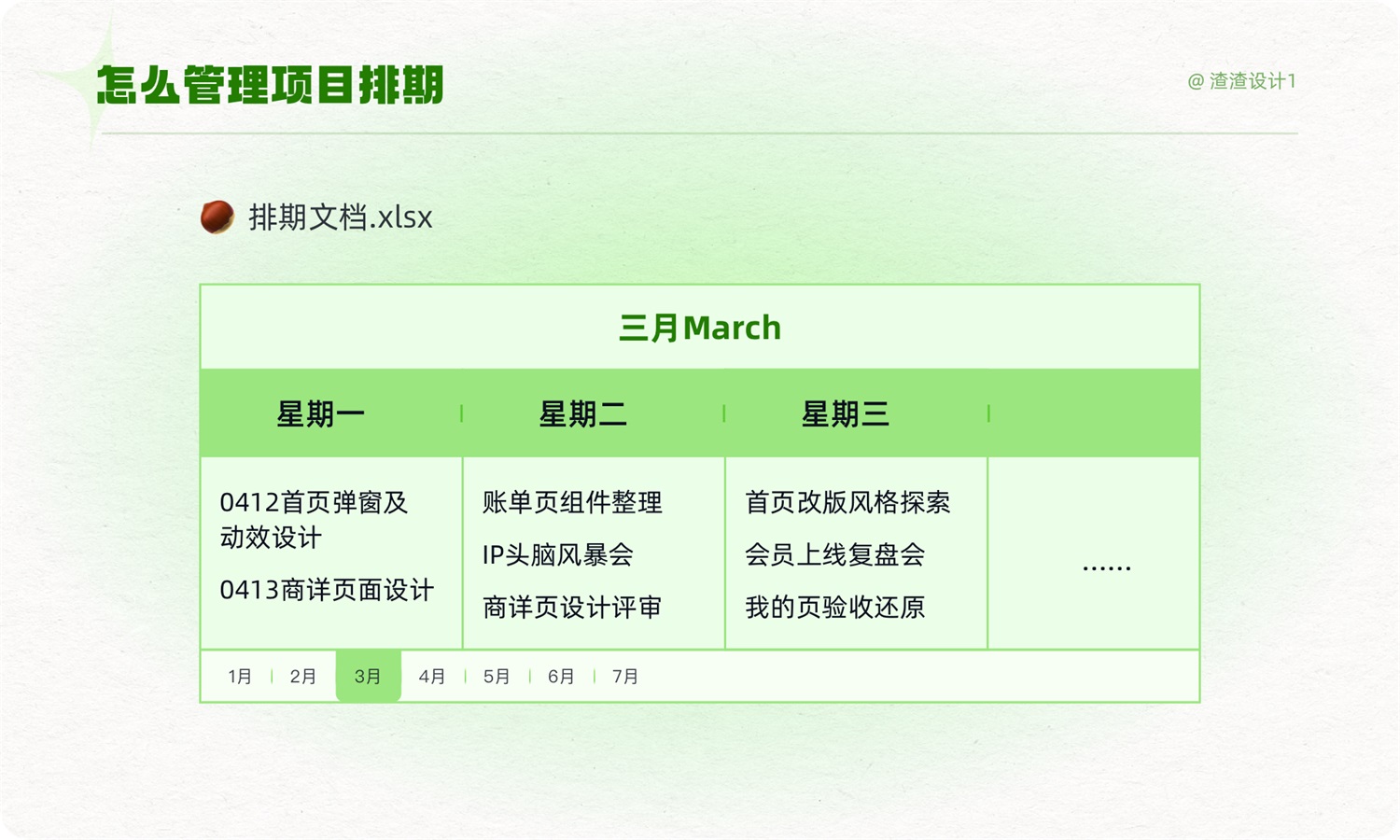Image resolution: width=1400 pixels, height=840 pixels.
Task: Click the IP头脑风暴会 item
Action: tap(556, 555)
